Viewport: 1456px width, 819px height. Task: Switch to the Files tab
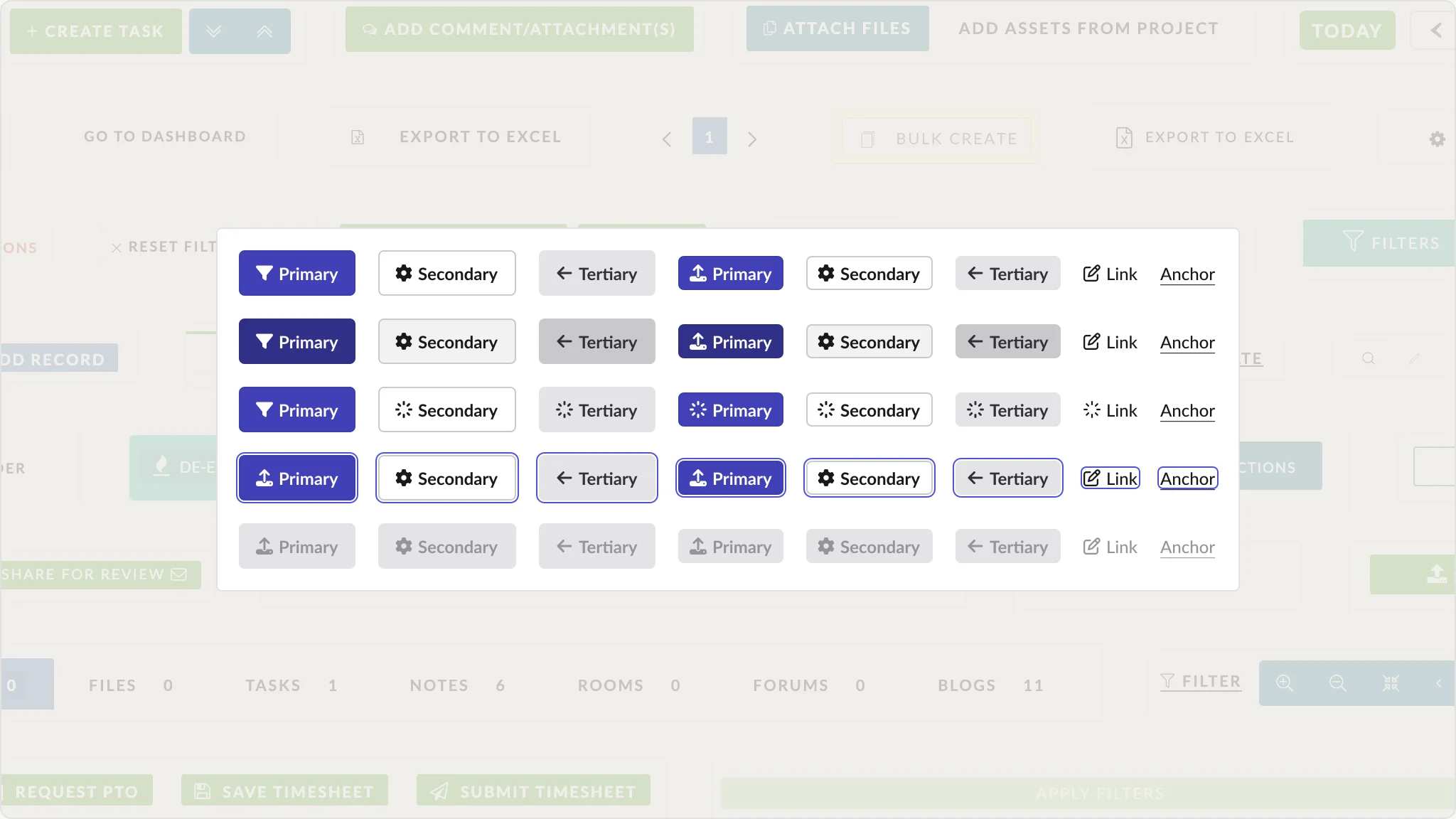pyautogui.click(x=131, y=685)
